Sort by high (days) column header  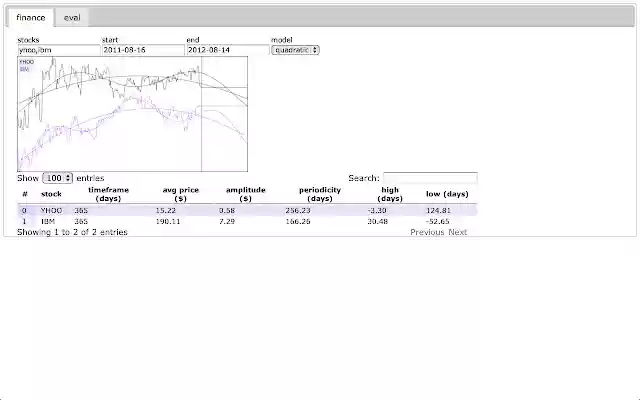click(x=390, y=194)
